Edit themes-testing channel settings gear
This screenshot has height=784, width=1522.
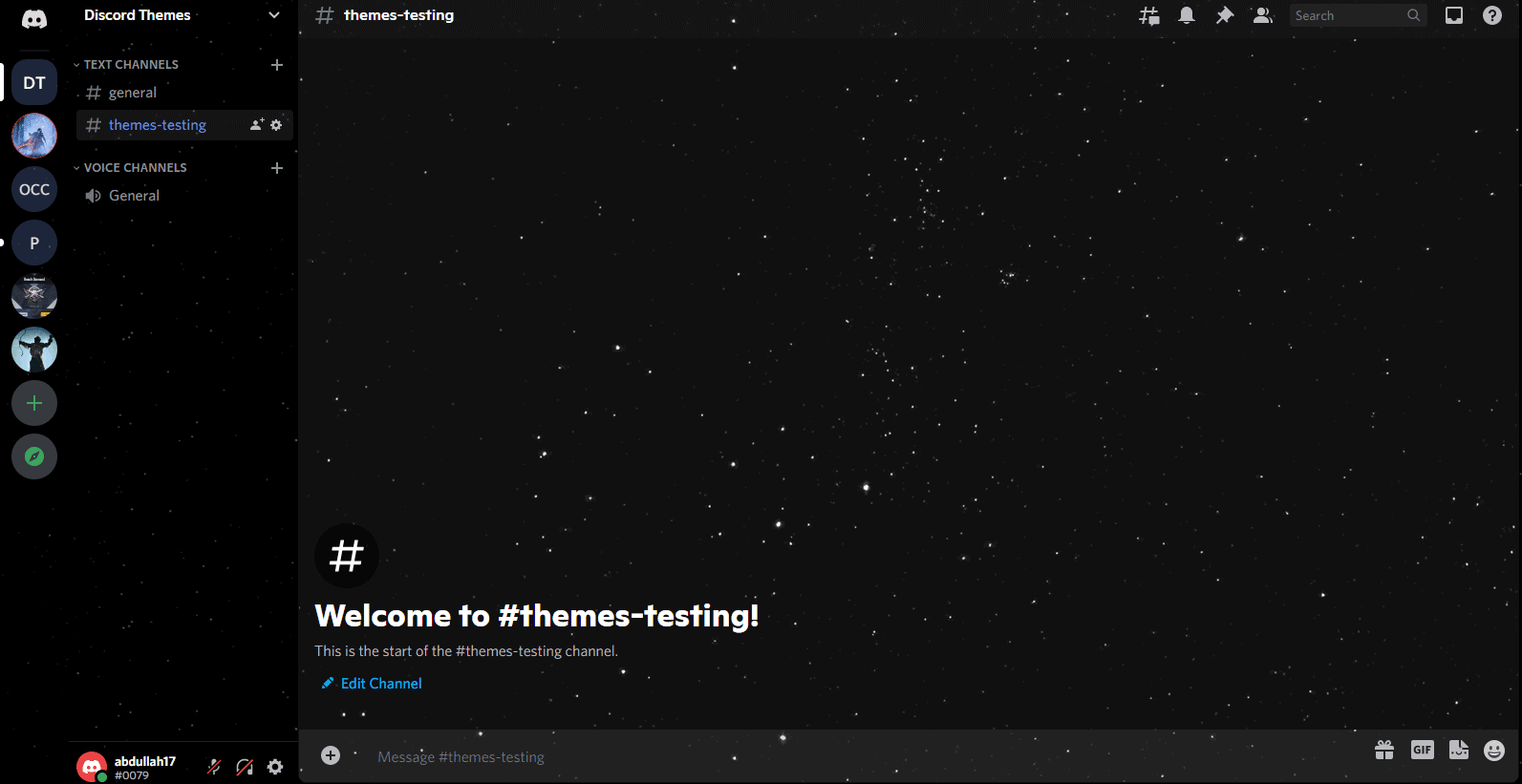click(276, 125)
